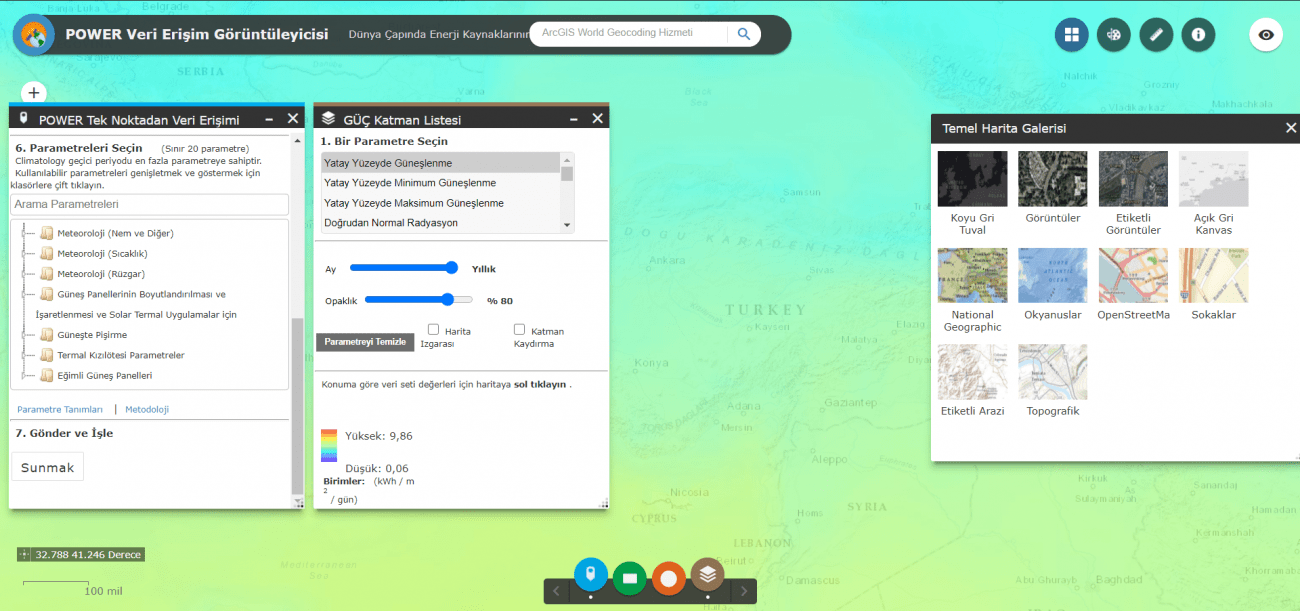The image size is (1300, 611).
Task: Enable the Harita Izgarası checkbox
Action: click(x=434, y=329)
